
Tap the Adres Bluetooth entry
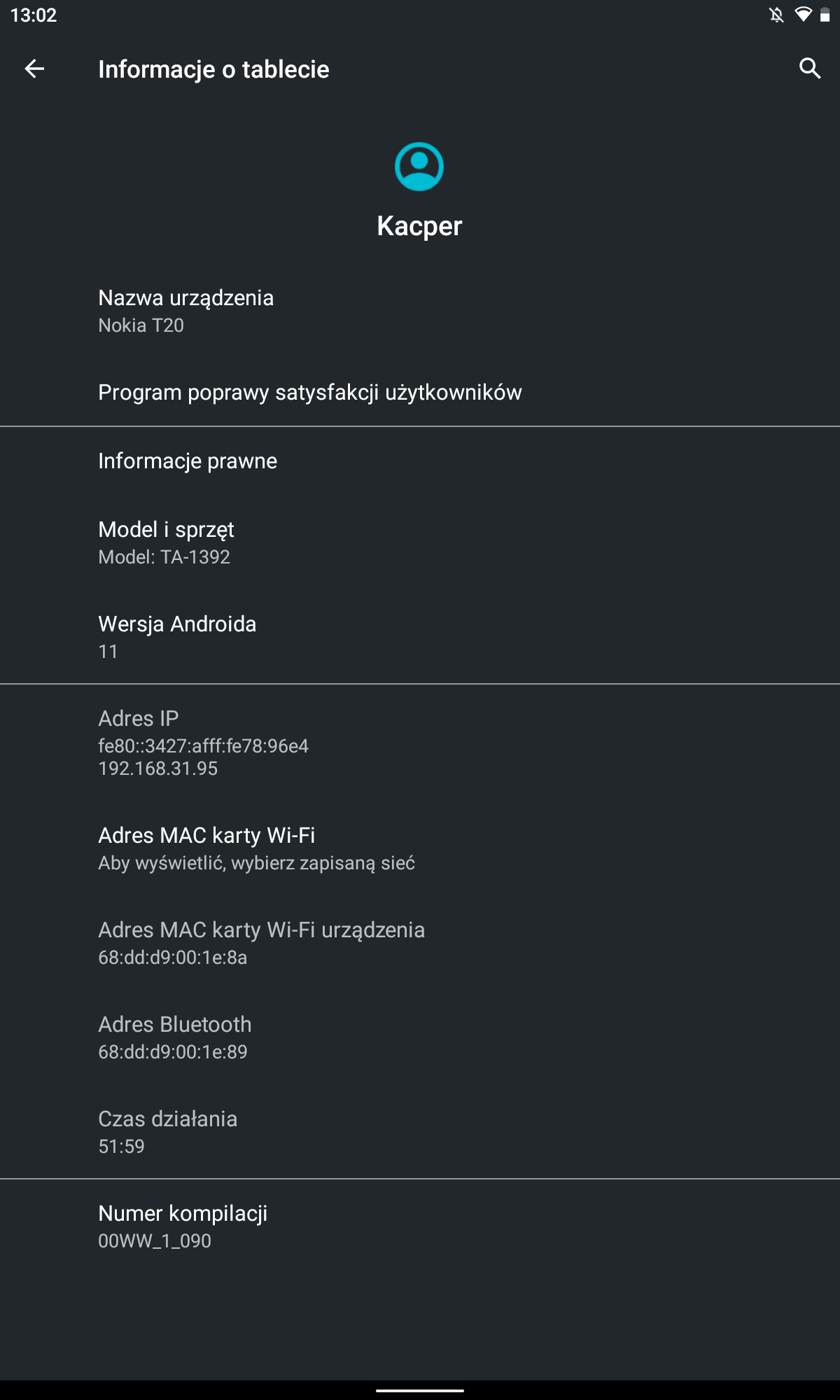pyautogui.click(x=420, y=1037)
